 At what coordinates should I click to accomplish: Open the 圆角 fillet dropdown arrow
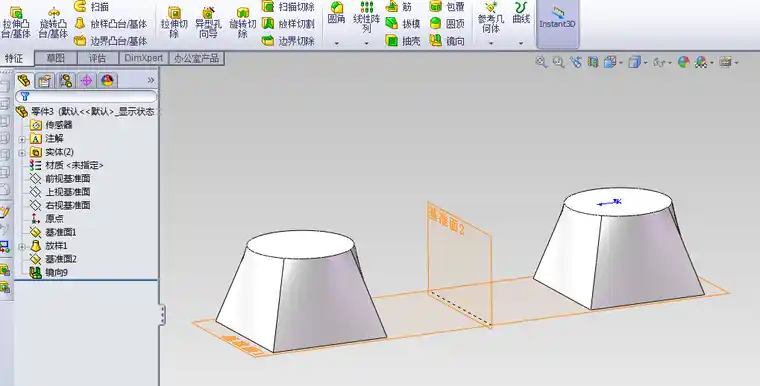(x=336, y=43)
